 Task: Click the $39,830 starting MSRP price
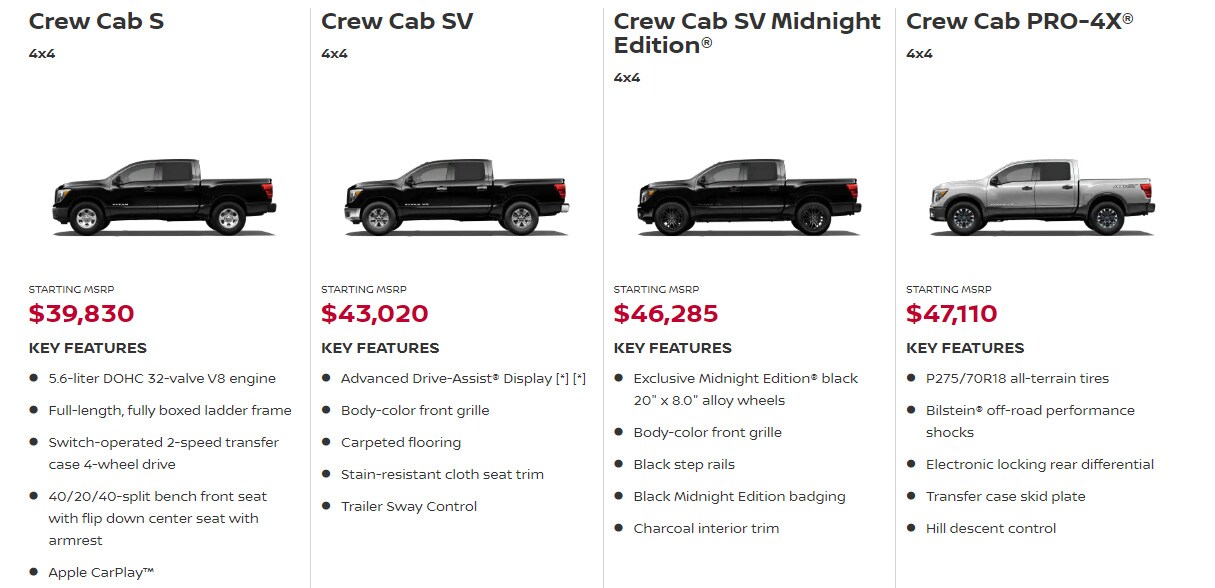click(x=81, y=314)
